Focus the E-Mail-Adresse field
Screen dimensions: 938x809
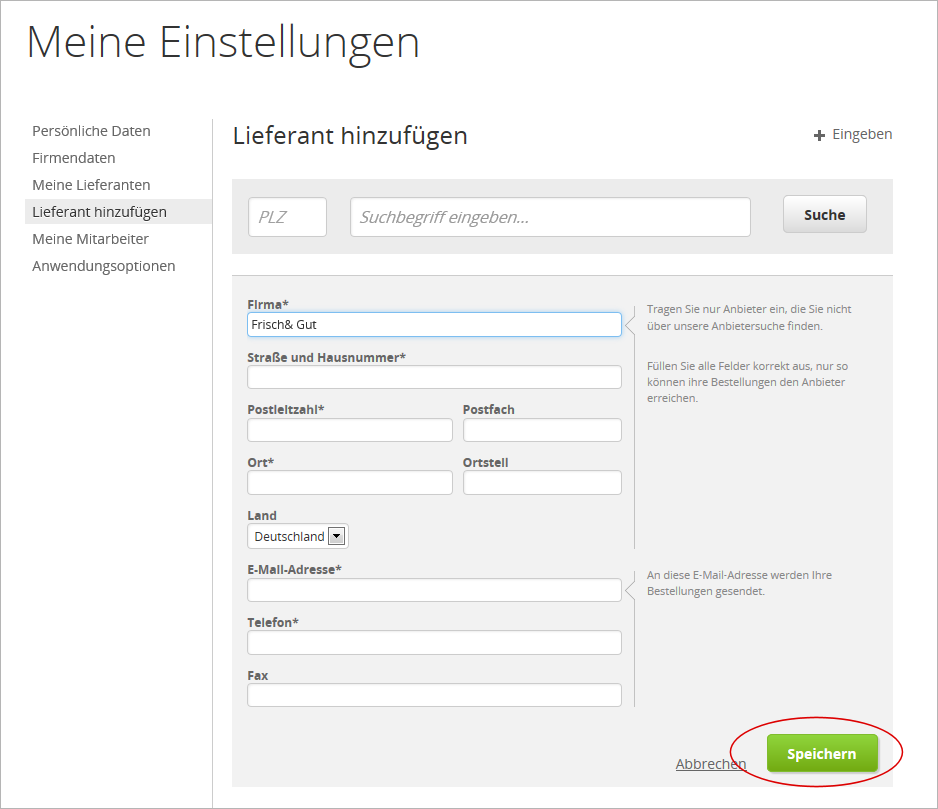(x=434, y=590)
